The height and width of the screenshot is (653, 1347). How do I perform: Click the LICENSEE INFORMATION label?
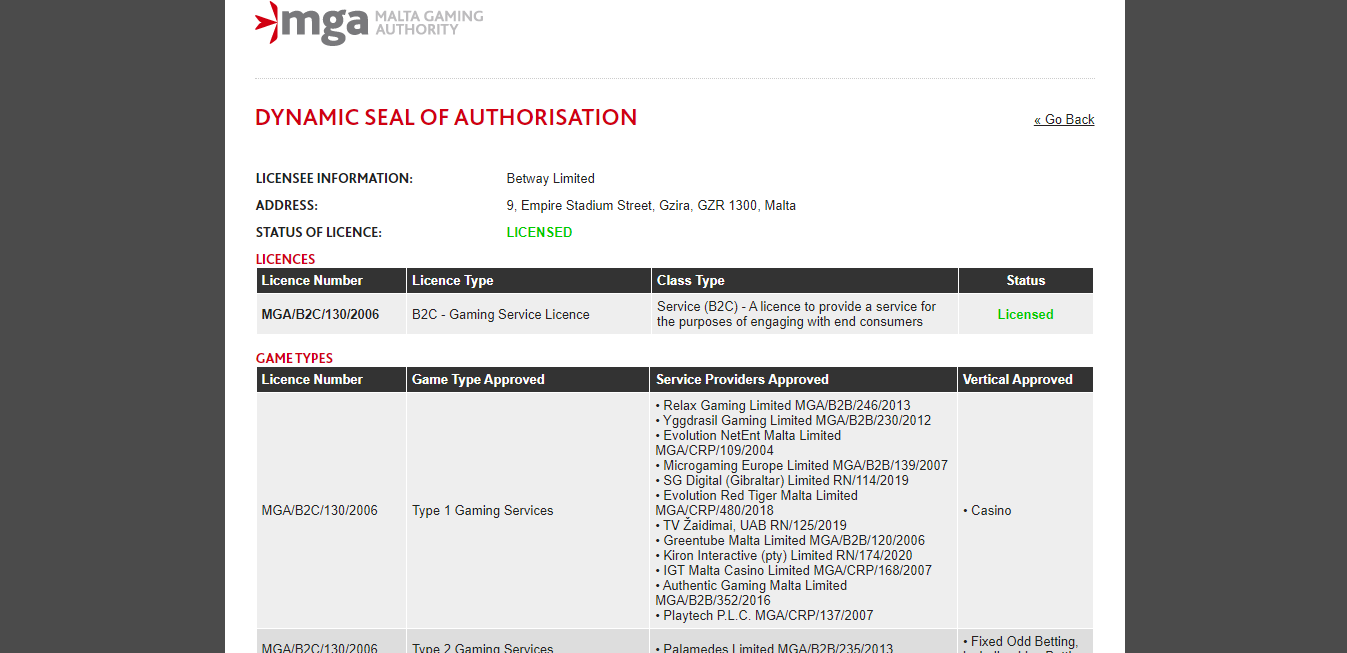(x=334, y=179)
